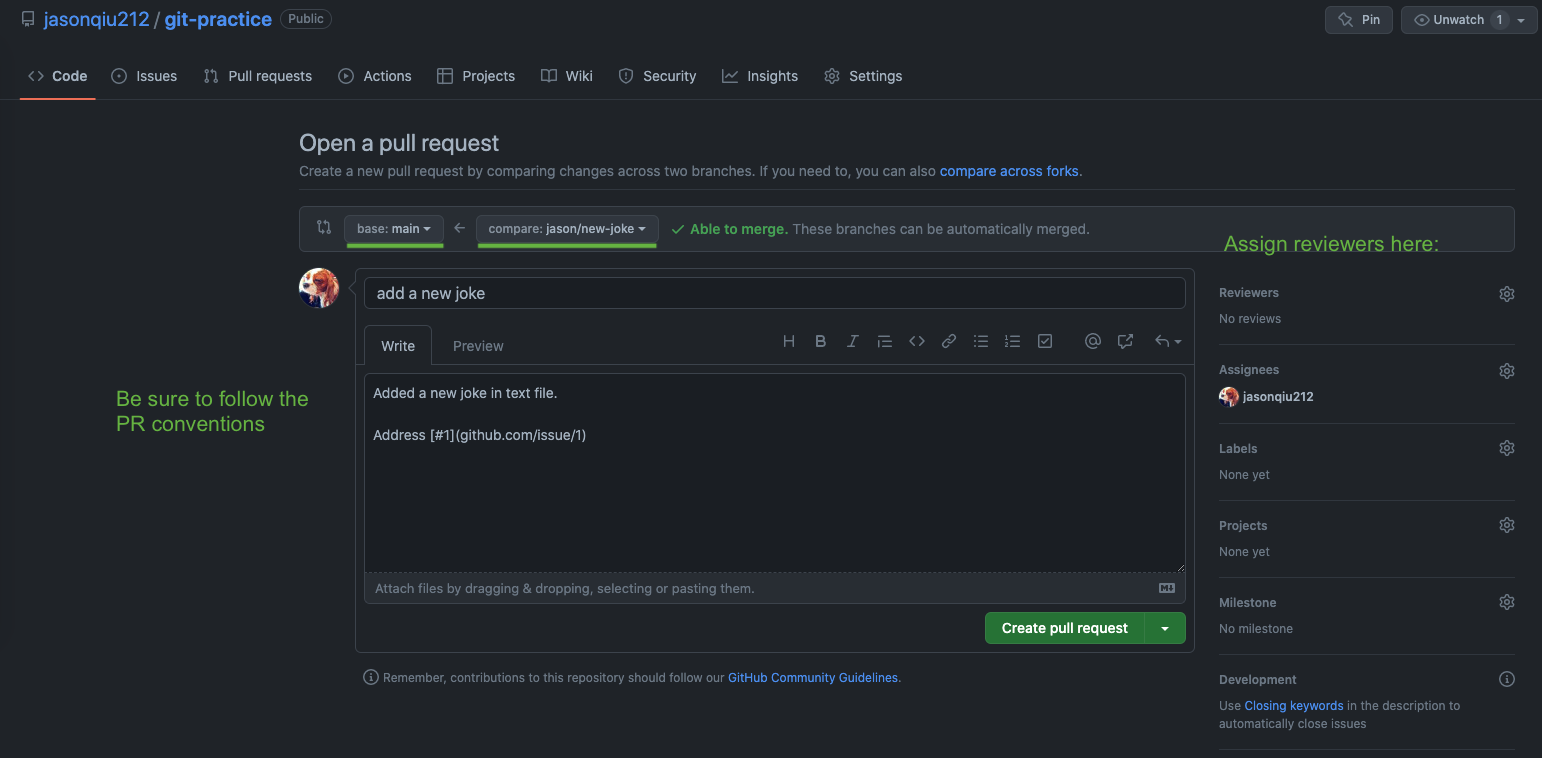Open the base: main branch dropdown
The image size is (1542, 758).
394,229
